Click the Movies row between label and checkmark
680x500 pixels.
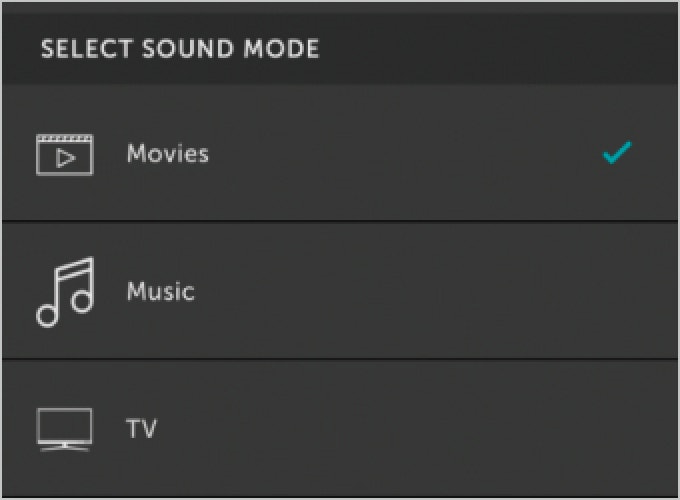pos(405,154)
